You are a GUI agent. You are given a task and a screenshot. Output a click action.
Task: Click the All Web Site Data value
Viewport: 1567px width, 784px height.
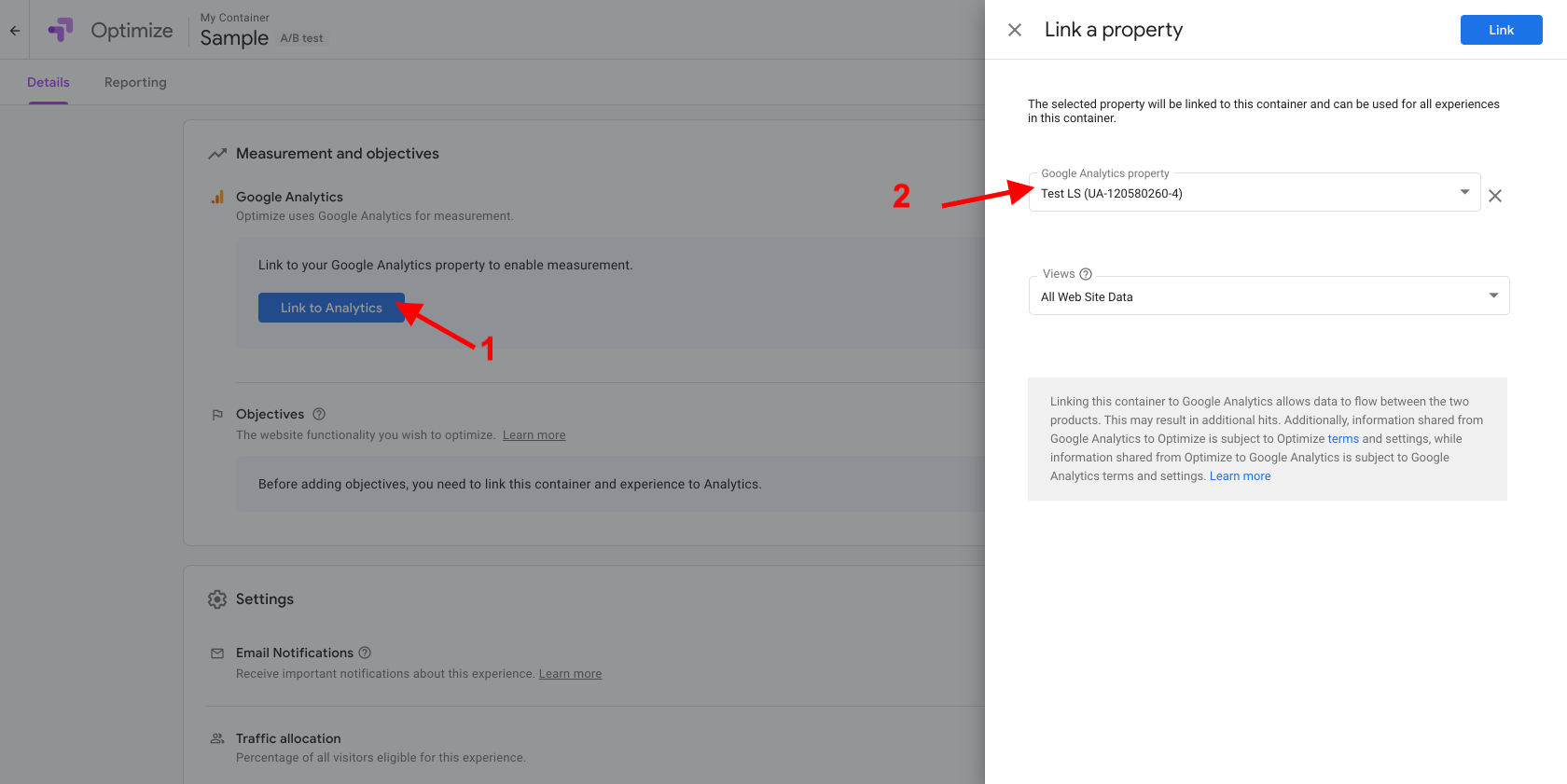pos(1087,297)
